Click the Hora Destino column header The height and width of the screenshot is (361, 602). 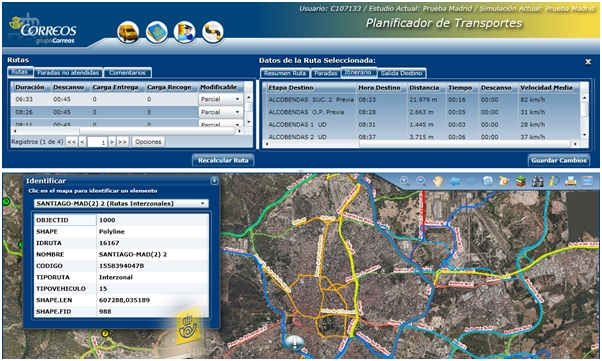[x=379, y=88]
